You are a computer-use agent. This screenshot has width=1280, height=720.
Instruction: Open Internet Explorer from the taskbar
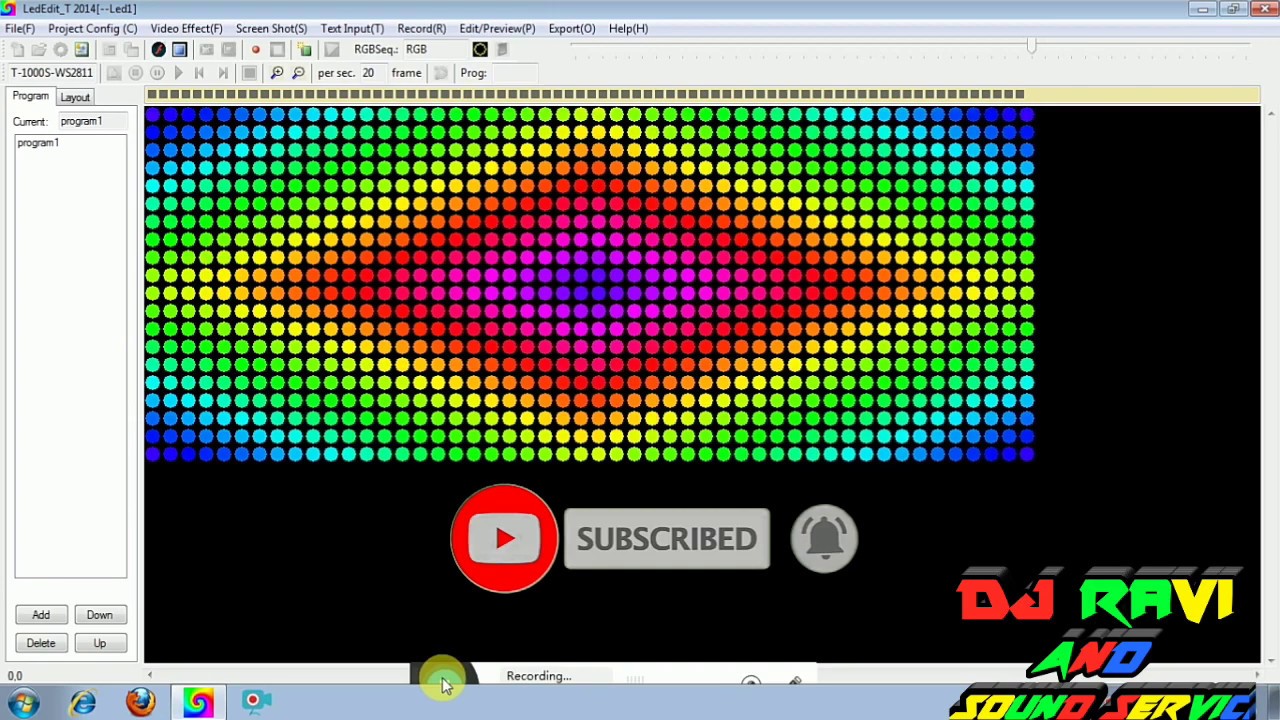83,702
